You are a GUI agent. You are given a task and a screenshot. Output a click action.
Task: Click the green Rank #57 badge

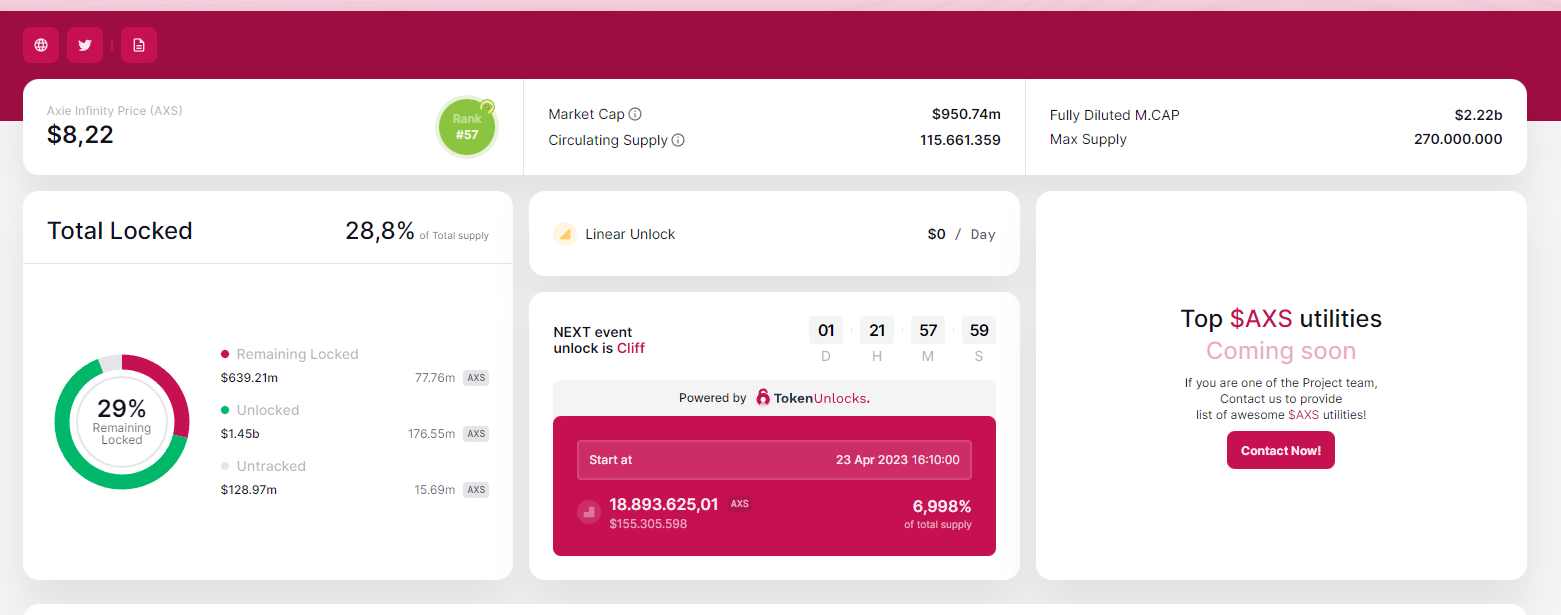467,127
